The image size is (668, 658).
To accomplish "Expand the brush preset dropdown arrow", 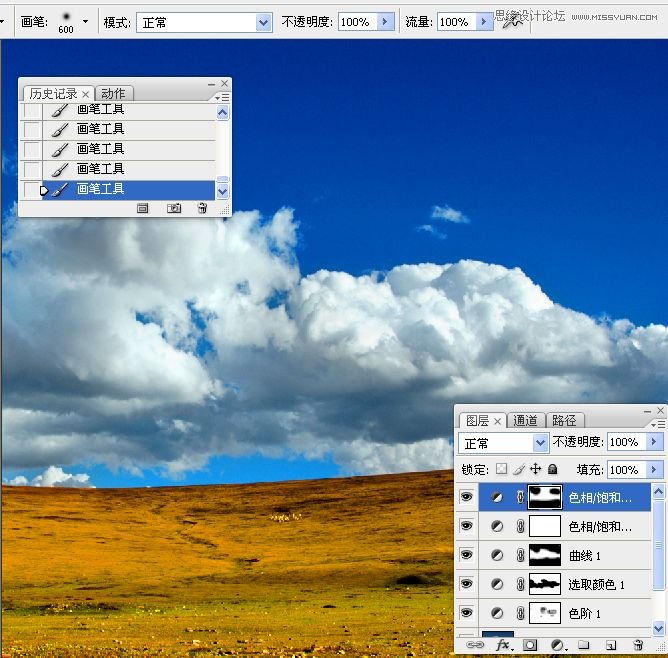I will tap(86, 21).
